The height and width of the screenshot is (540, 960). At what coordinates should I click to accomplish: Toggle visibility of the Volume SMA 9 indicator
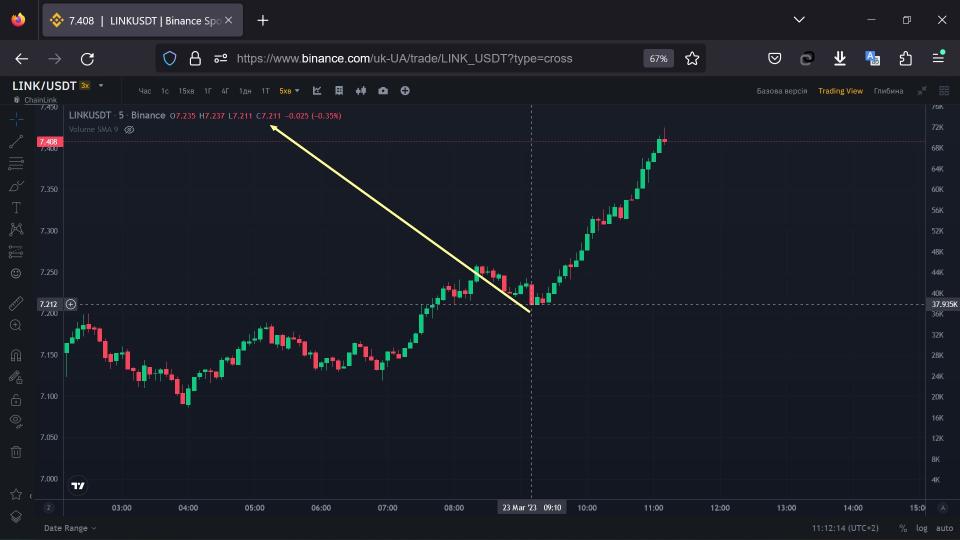129,129
